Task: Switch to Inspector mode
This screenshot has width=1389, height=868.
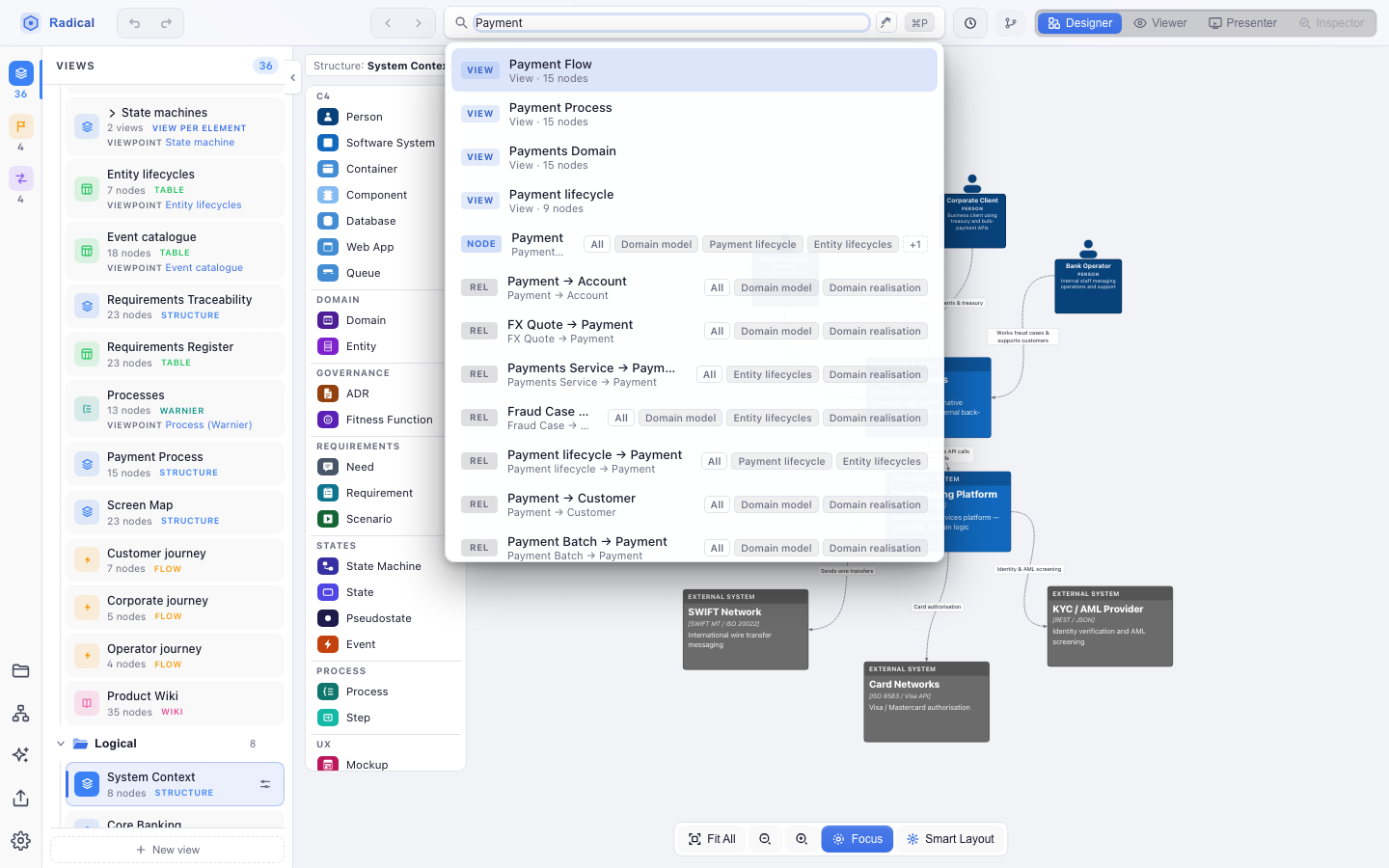Action: [1331, 23]
